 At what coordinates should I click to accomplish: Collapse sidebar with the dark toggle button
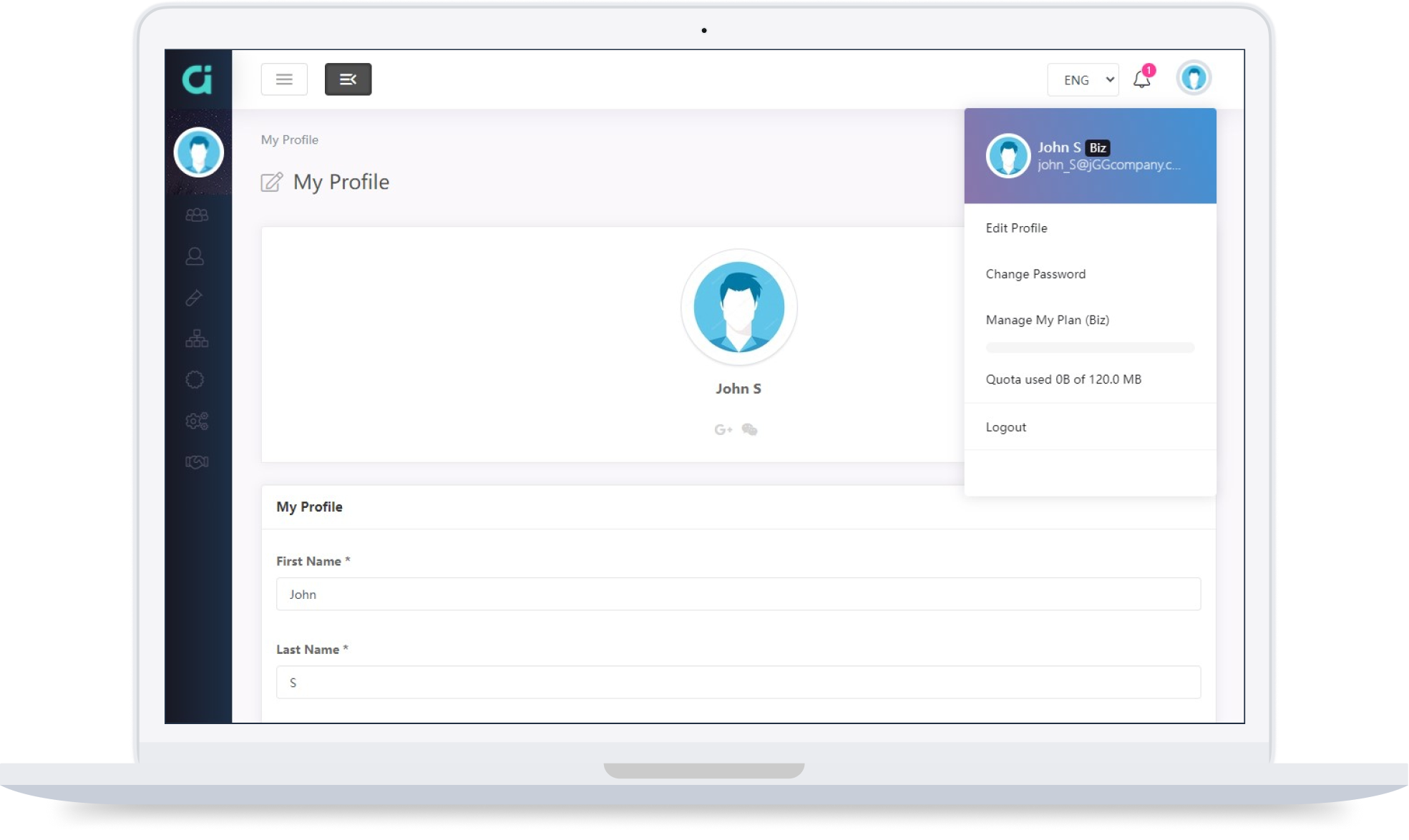click(x=348, y=79)
